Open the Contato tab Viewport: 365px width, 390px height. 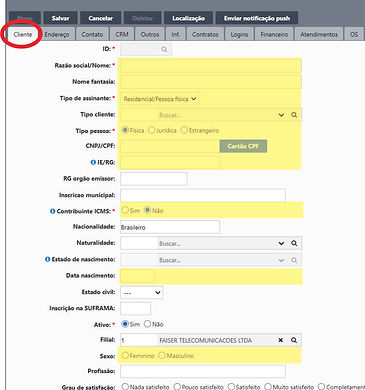click(92, 34)
